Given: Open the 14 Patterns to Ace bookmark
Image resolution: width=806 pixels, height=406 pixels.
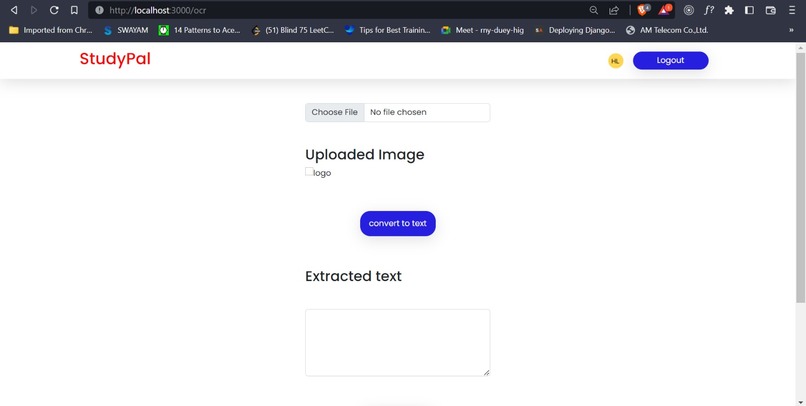Looking at the screenshot, I should tap(199, 30).
